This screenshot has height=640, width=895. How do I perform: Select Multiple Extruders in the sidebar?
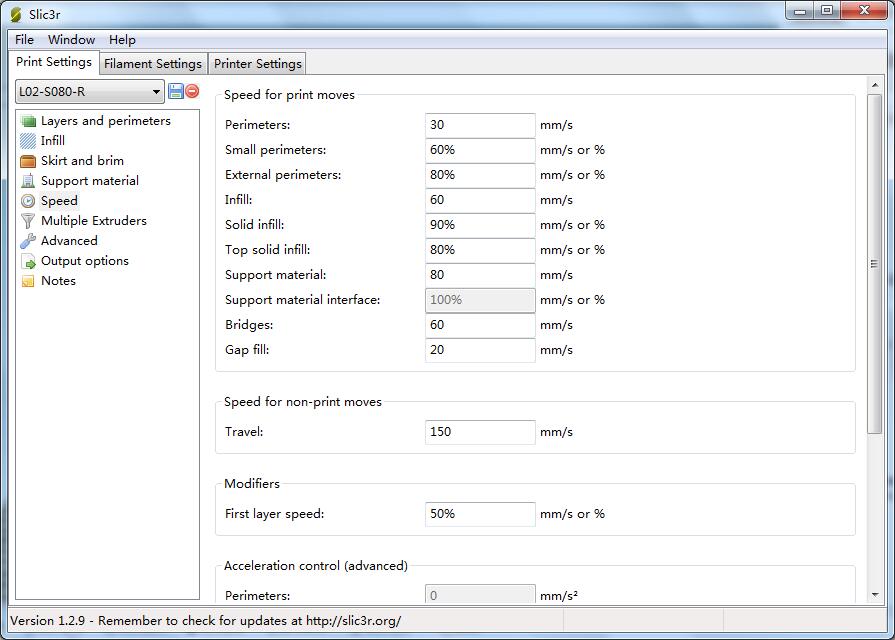point(93,221)
